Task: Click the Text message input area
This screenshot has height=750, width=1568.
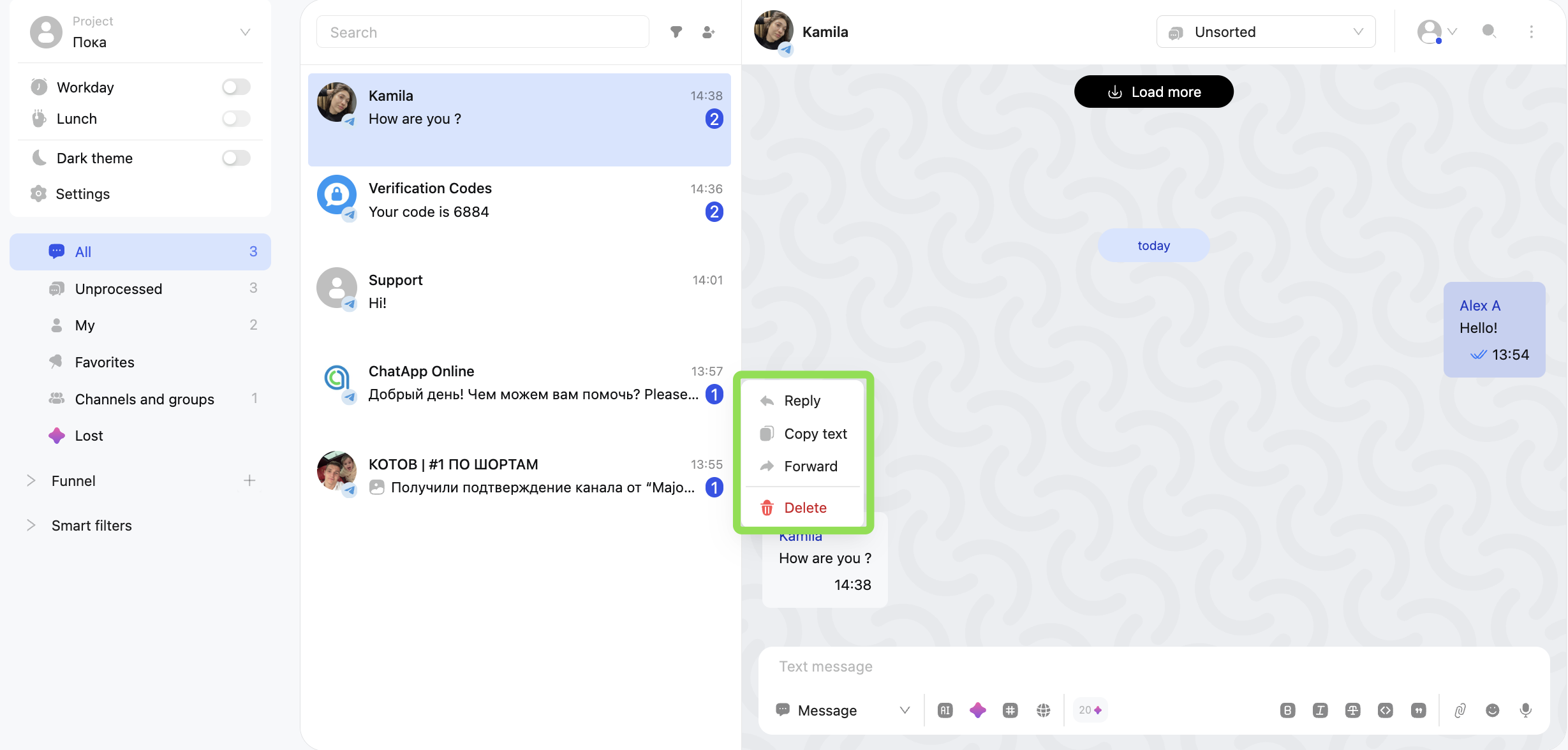Action: click(x=1153, y=666)
